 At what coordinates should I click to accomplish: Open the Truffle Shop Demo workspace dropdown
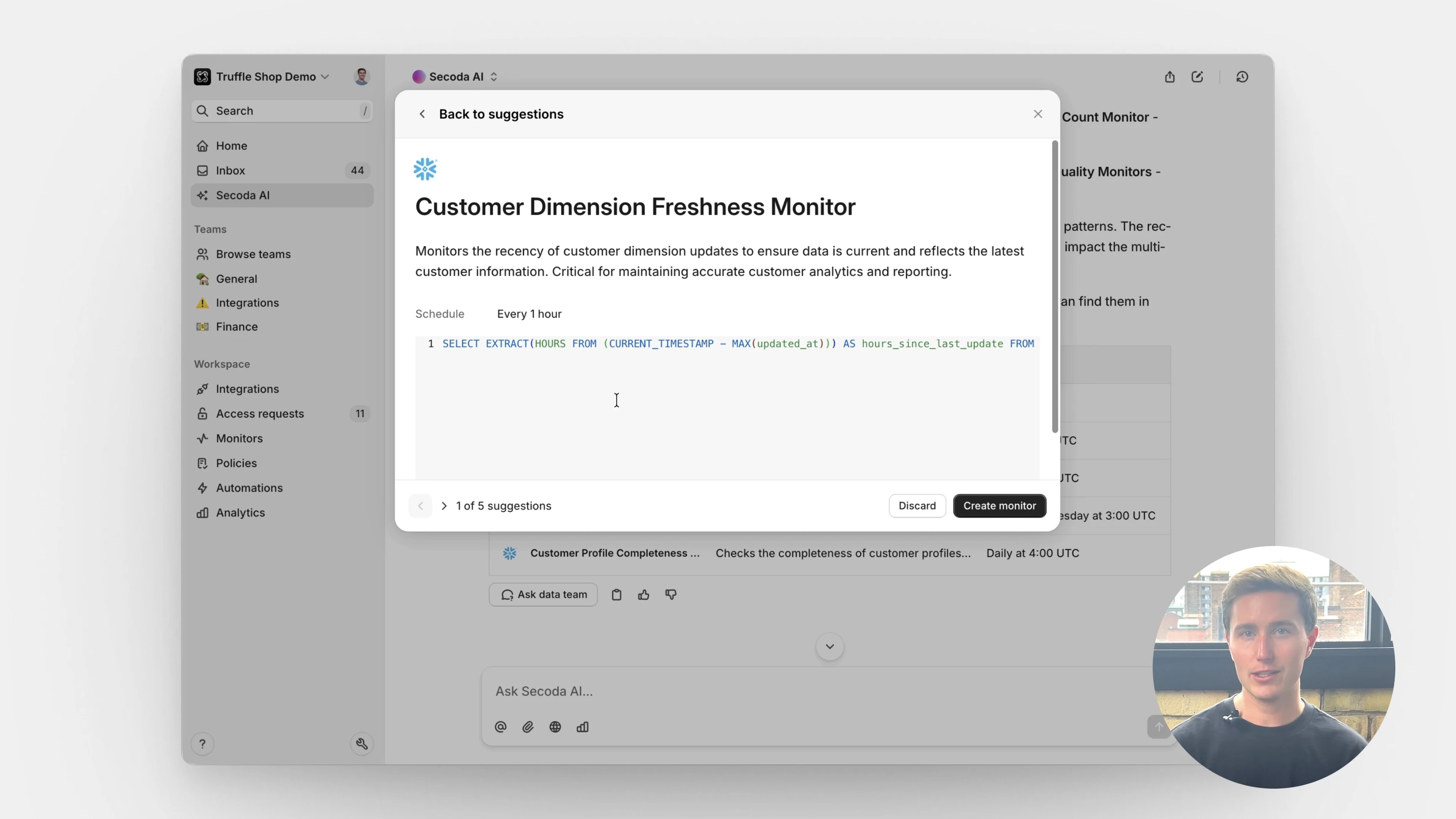pyautogui.click(x=273, y=76)
